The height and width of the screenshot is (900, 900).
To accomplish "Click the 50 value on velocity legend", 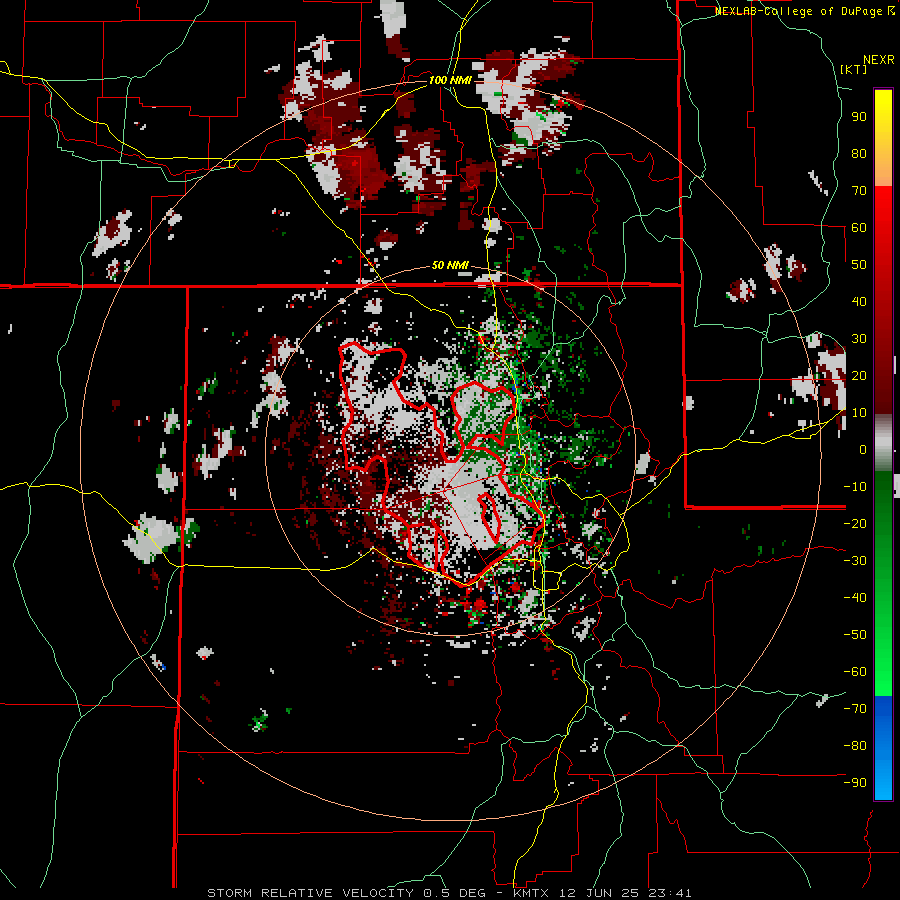I will [859, 265].
